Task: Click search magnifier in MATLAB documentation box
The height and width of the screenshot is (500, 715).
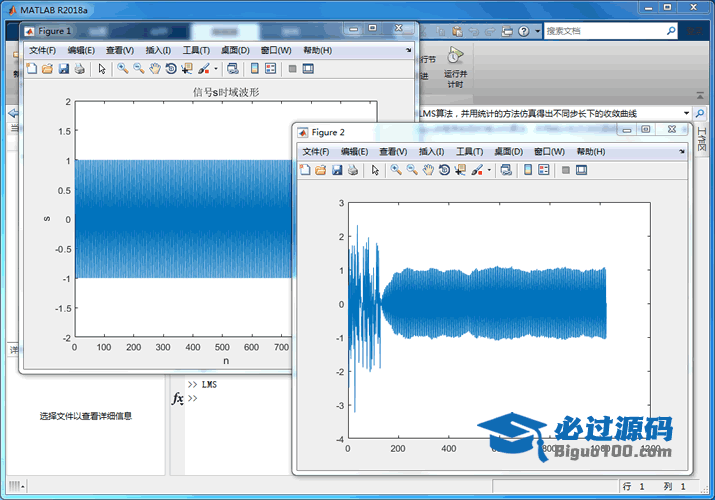Action: pos(671,31)
